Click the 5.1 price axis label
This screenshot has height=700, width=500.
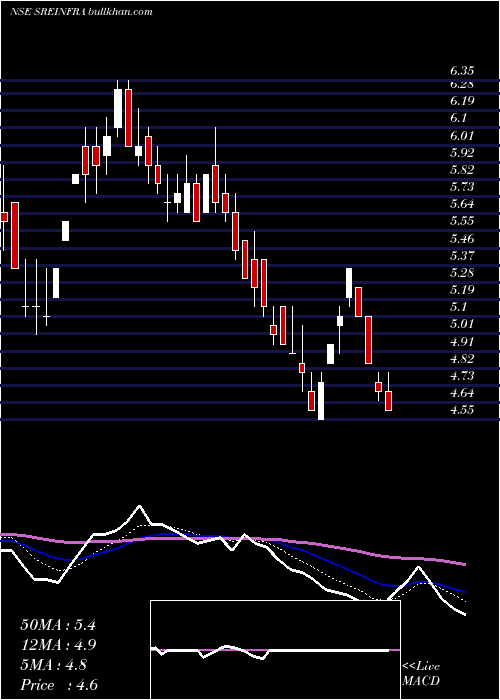tap(458, 307)
